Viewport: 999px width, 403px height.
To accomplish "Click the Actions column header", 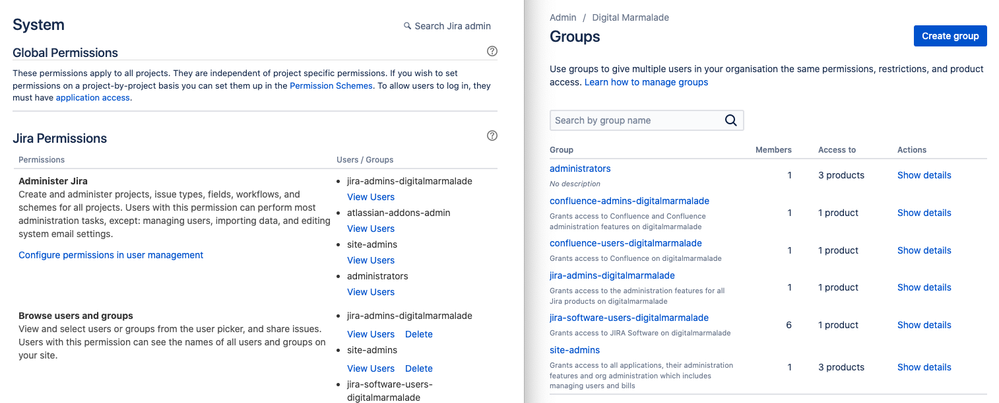I will pos(912,150).
